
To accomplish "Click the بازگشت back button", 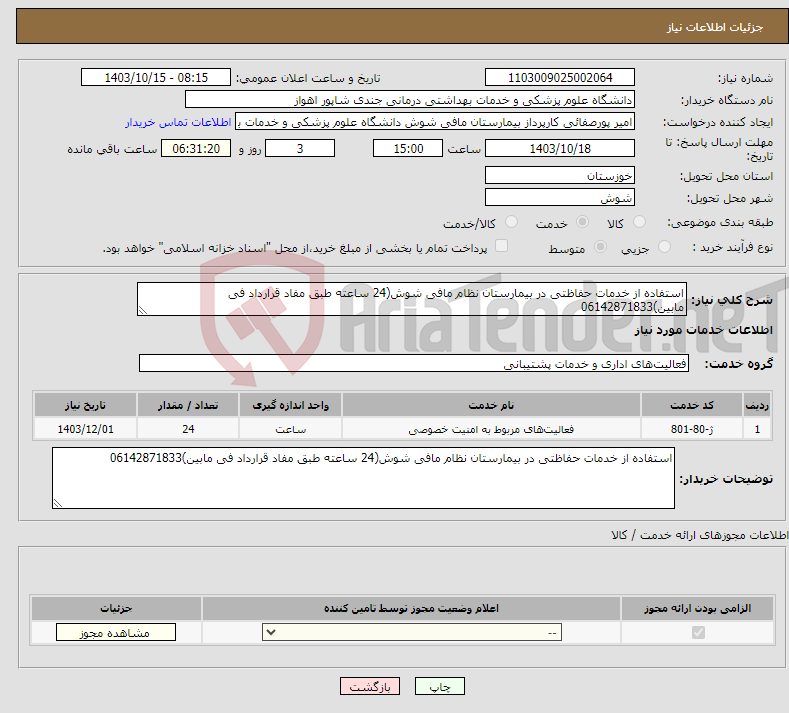I will click(370, 686).
